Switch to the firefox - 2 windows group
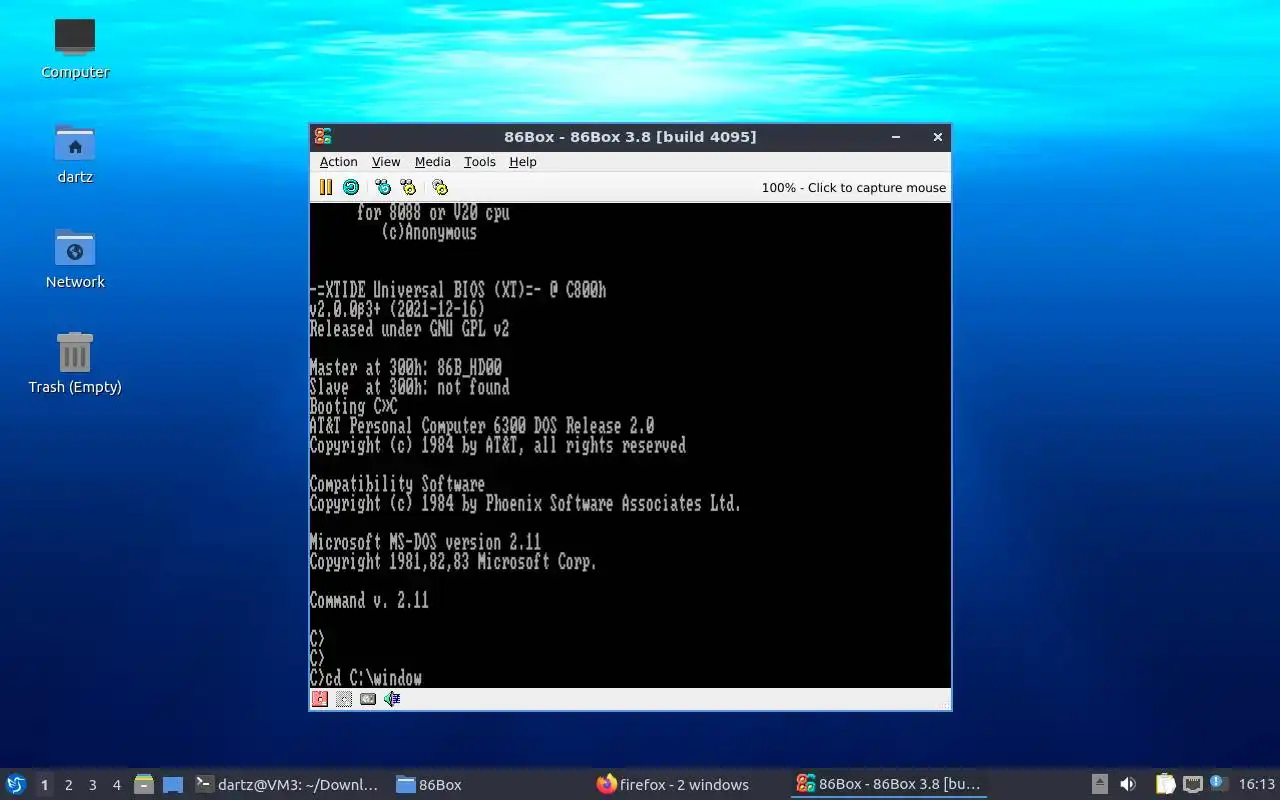The image size is (1280, 800). (x=688, y=785)
